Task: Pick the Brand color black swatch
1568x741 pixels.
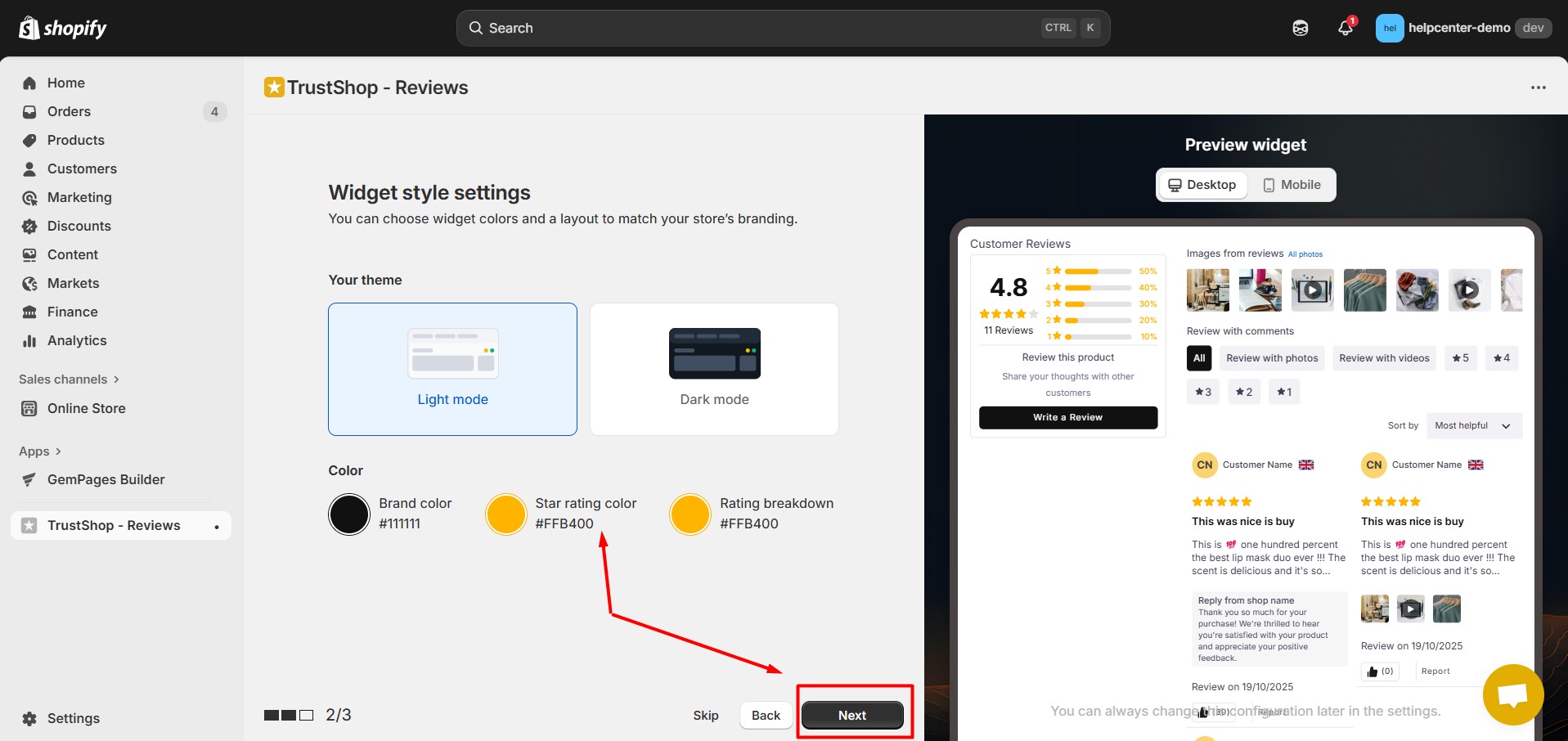Action: [349, 514]
